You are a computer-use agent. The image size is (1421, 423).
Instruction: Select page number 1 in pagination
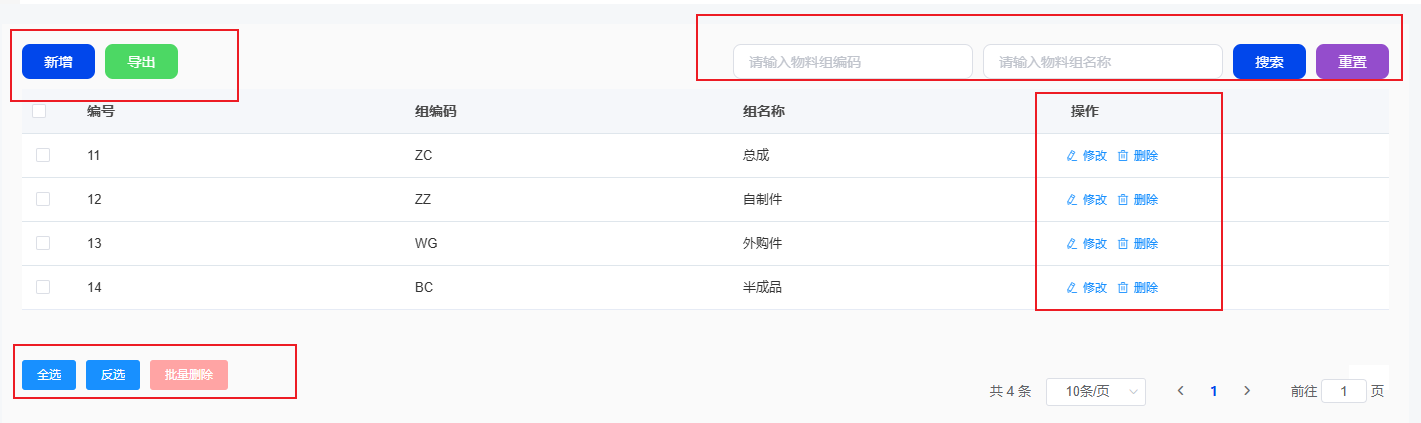coord(1214,392)
